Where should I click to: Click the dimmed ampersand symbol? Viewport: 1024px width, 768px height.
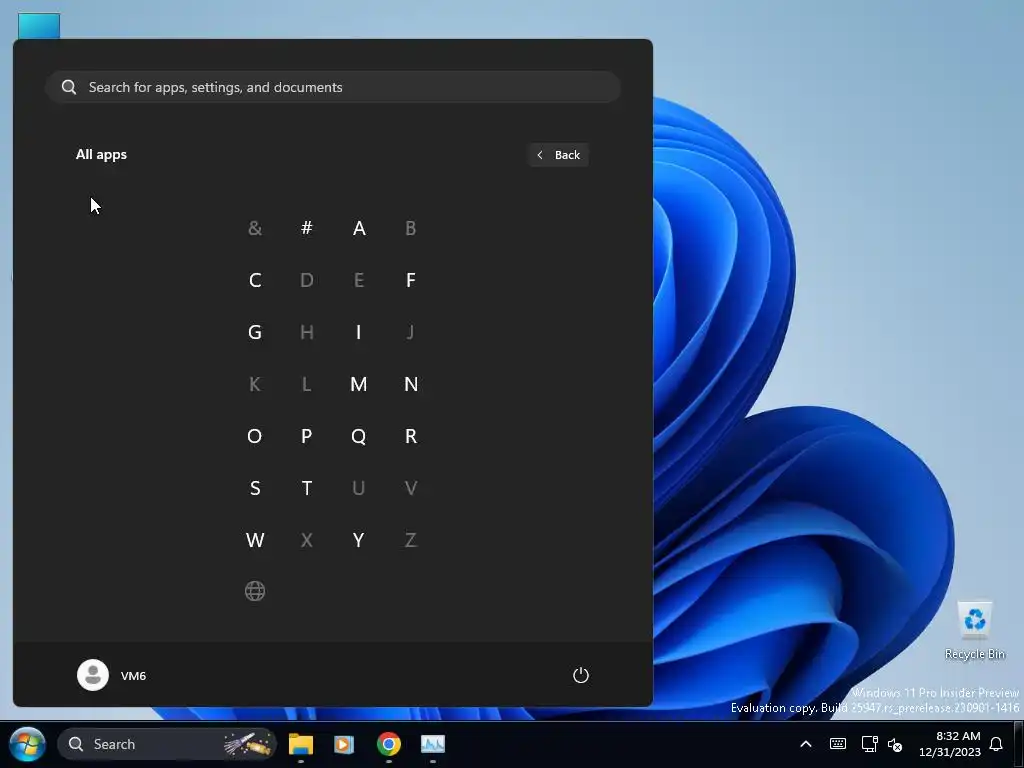click(x=255, y=228)
